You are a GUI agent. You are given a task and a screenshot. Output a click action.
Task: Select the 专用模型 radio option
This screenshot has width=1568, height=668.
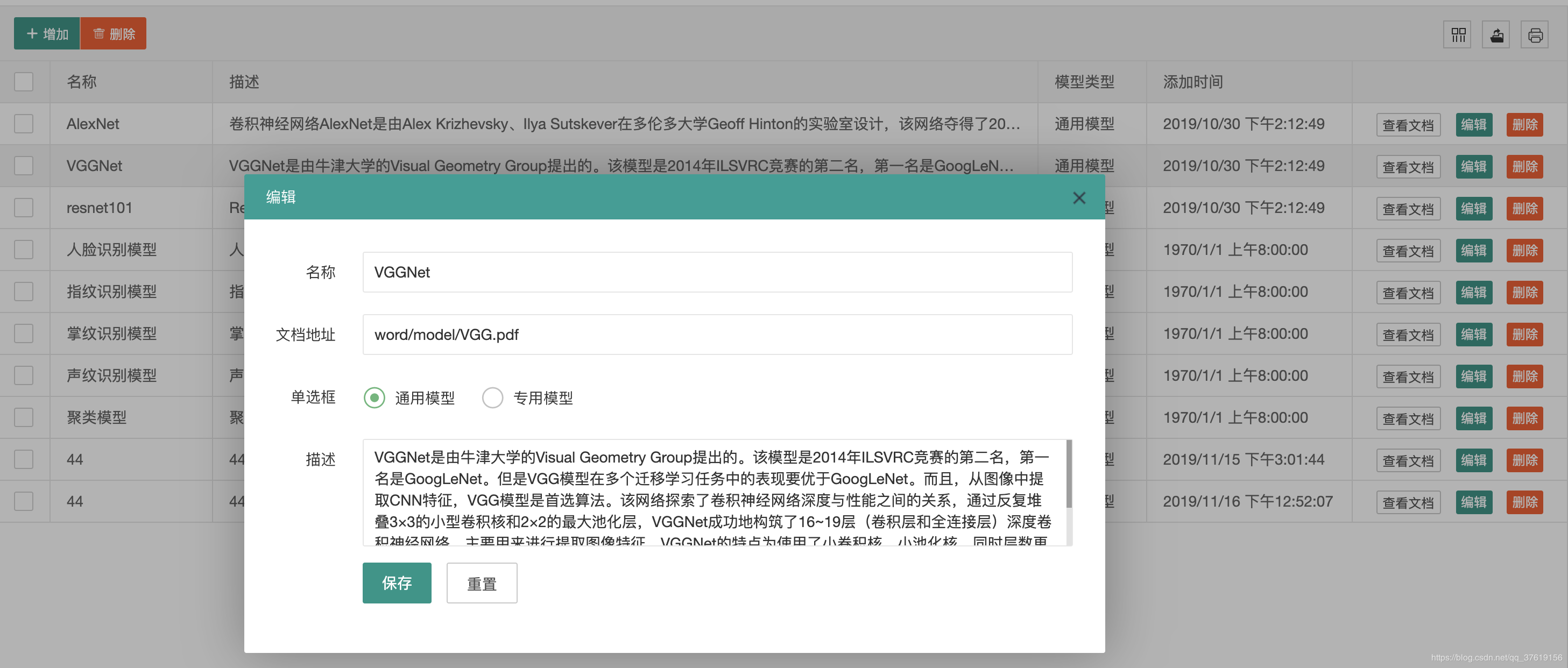(x=492, y=398)
